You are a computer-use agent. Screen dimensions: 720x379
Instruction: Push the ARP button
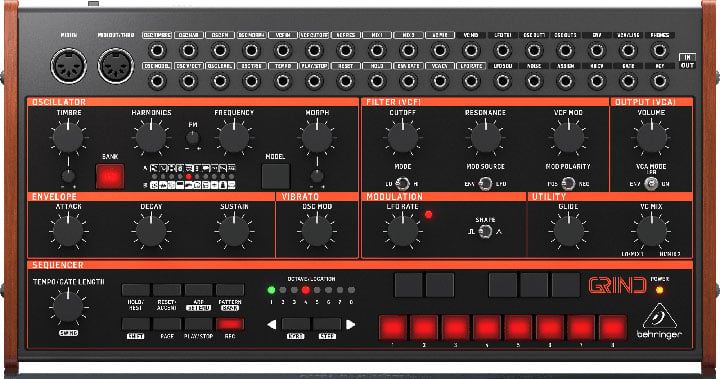[199, 290]
